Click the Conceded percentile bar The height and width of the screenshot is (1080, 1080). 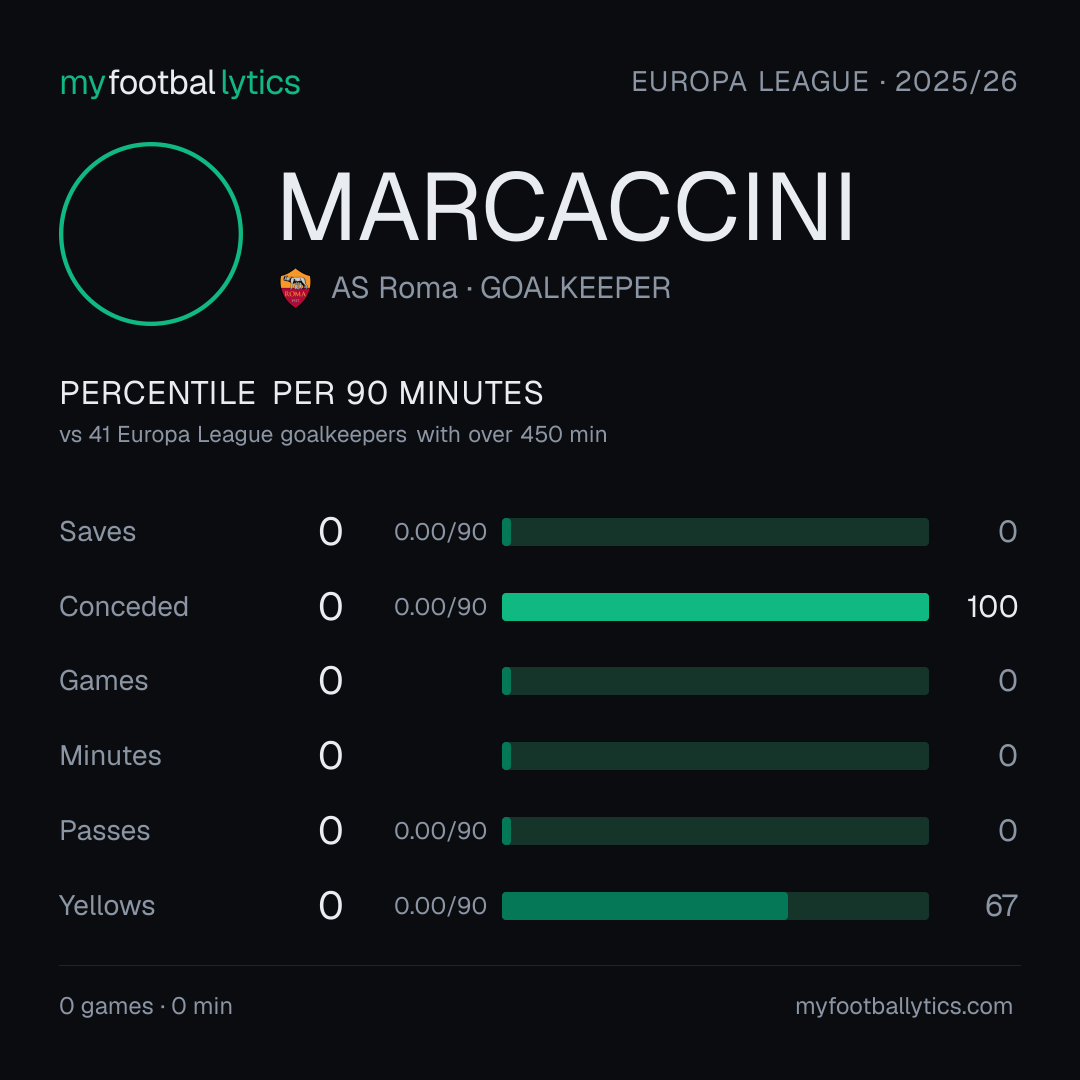(x=715, y=607)
